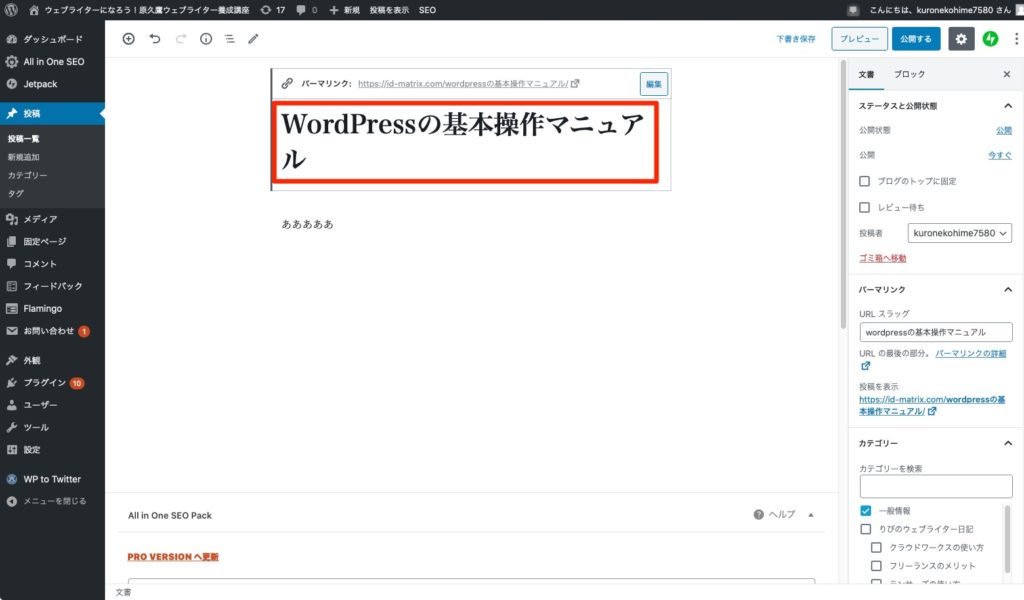Open author dropdown kuronekohime7580
The height and width of the screenshot is (600, 1024).
[959, 233]
